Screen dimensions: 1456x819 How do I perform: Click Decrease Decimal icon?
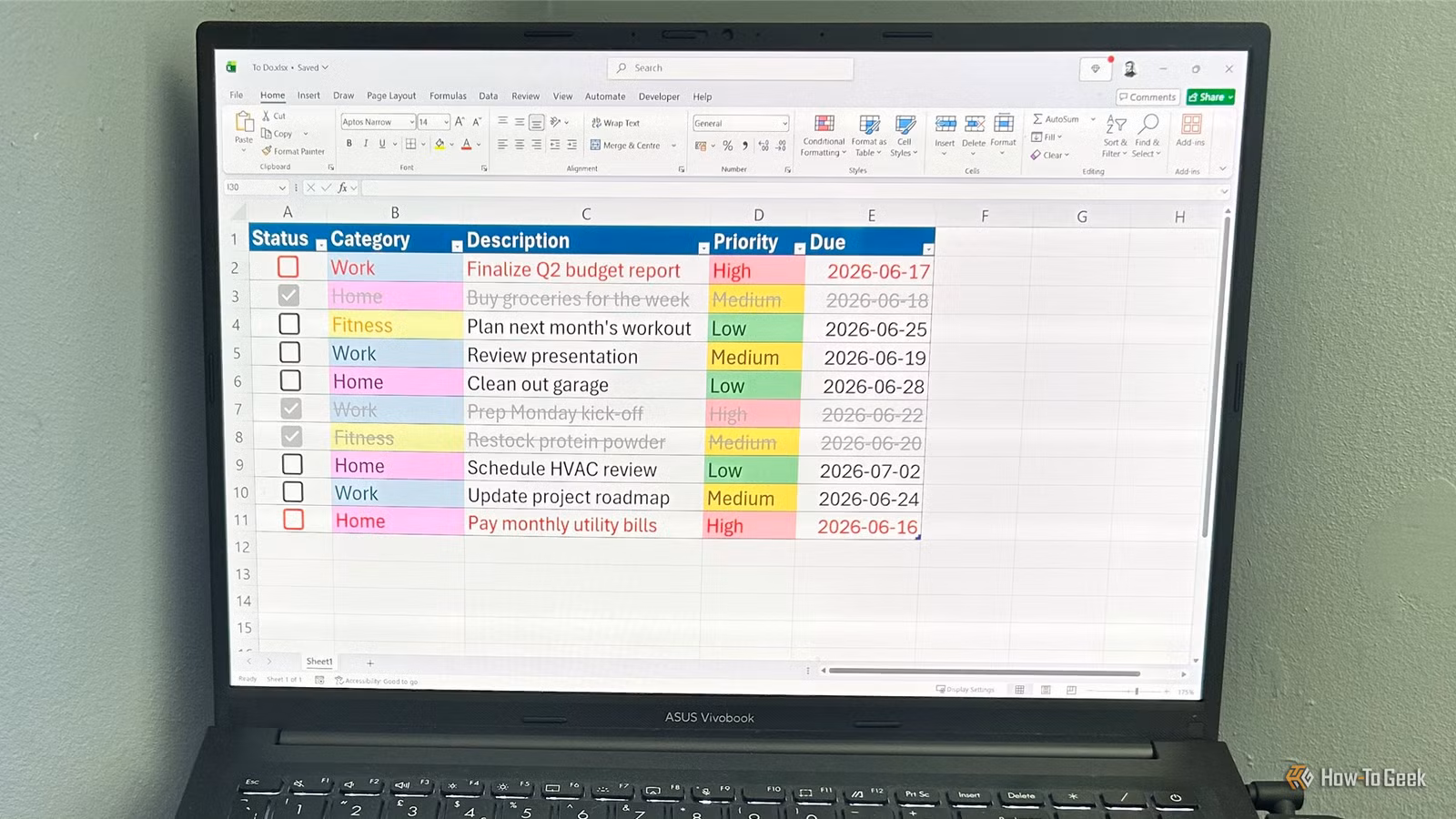pos(782,146)
